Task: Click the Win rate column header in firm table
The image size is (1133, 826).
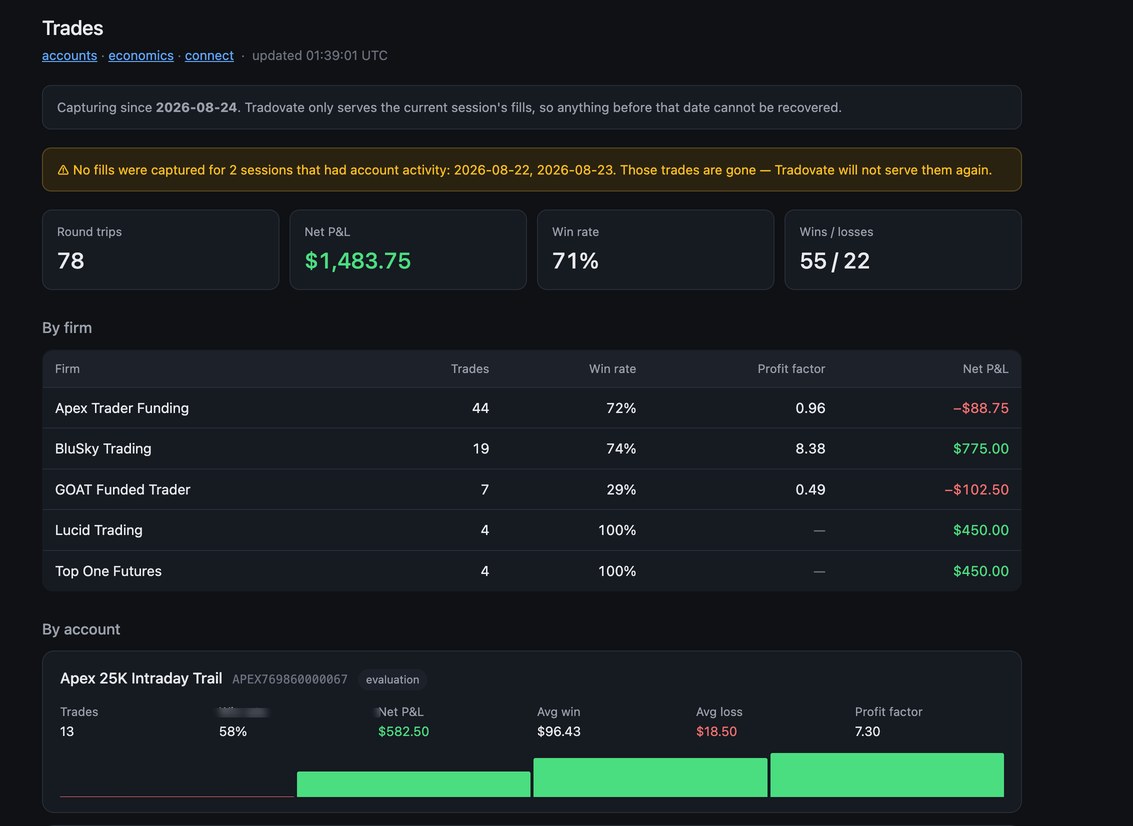Action: tap(612, 369)
